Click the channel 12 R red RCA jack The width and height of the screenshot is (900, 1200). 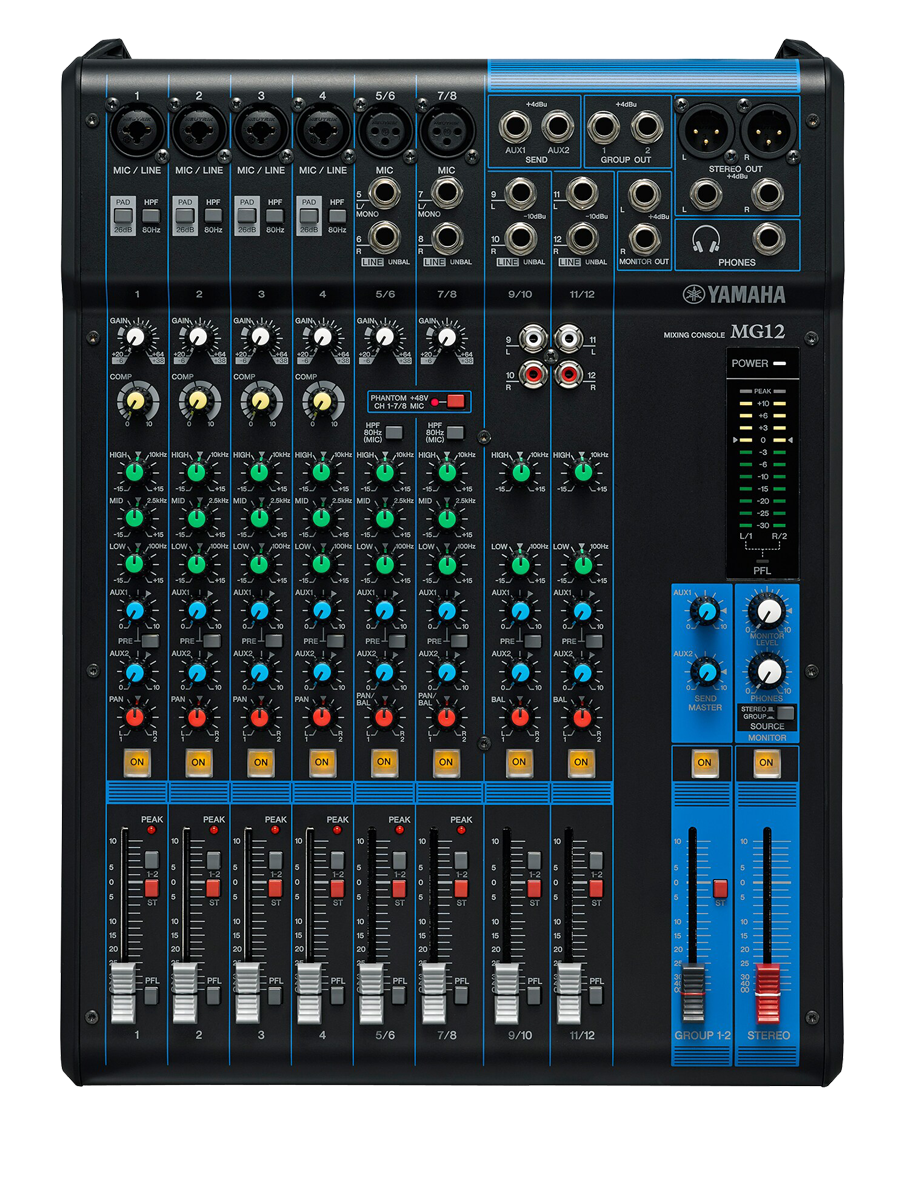[568, 375]
